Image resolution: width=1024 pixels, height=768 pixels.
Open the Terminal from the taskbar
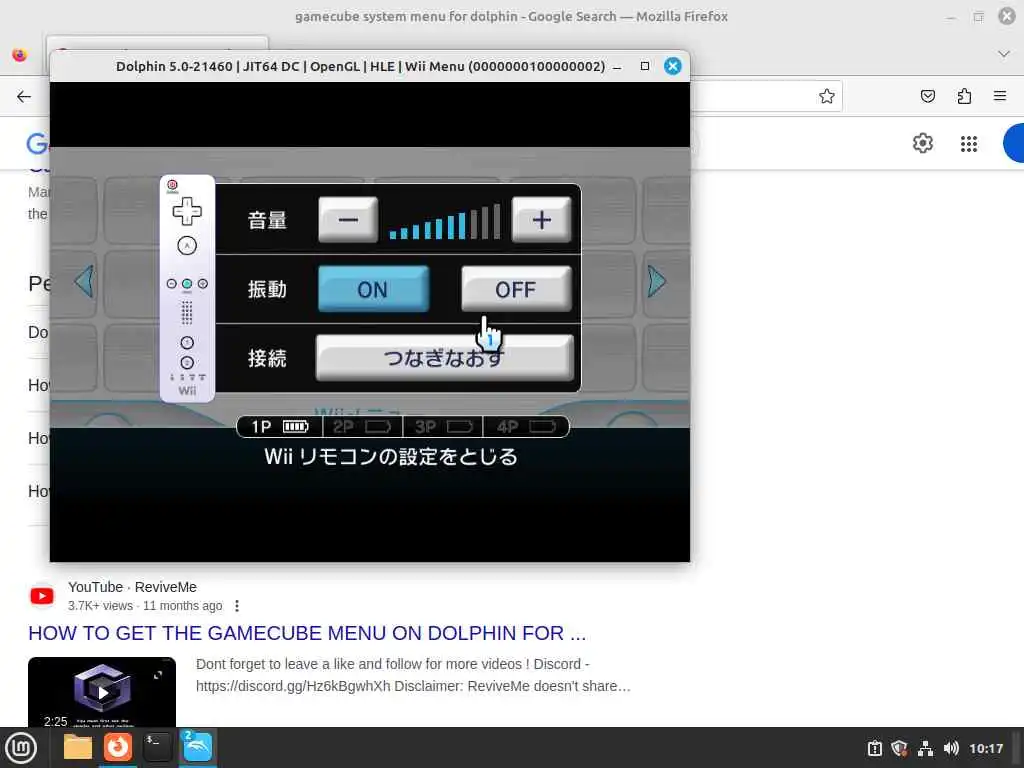click(x=157, y=747)
